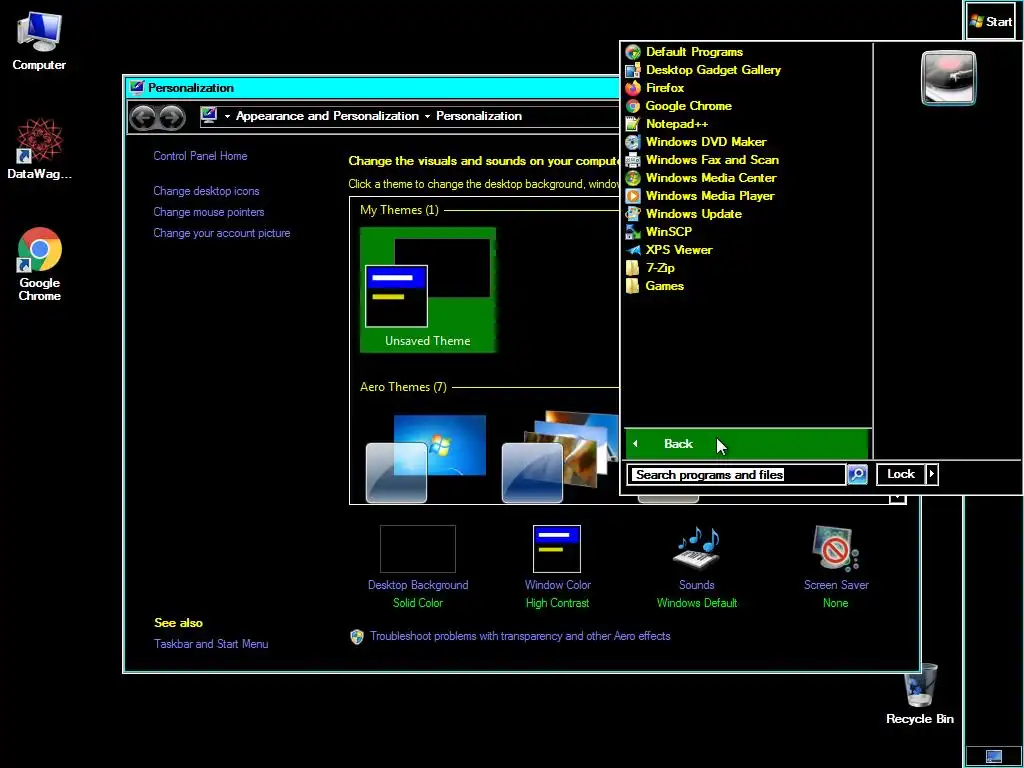This screenshot has width=1024, height=768.
Task: Open the Computer desktop icon
Action: click(x=39, y=40)
